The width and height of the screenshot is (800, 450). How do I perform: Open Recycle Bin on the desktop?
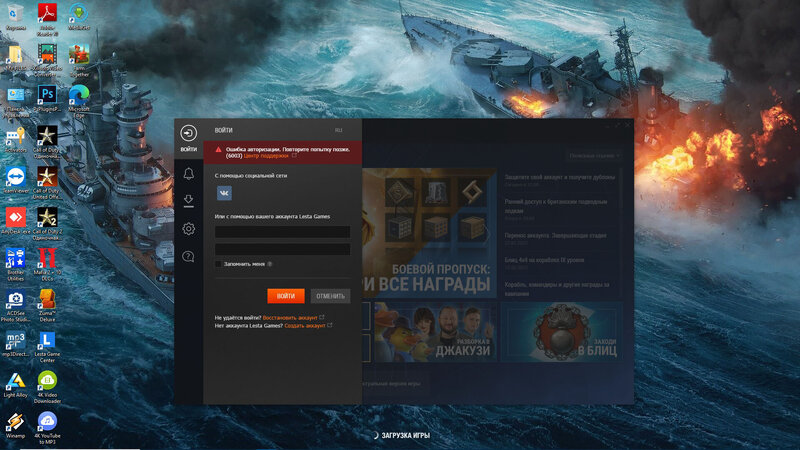(x=15, y=16)
